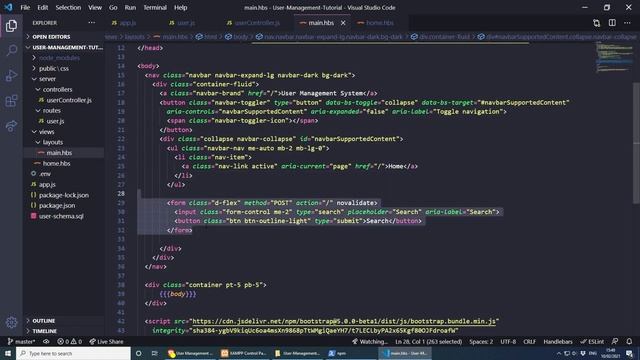
Task: Click Cortana circle on taskbar
Action: click(139, 353)
